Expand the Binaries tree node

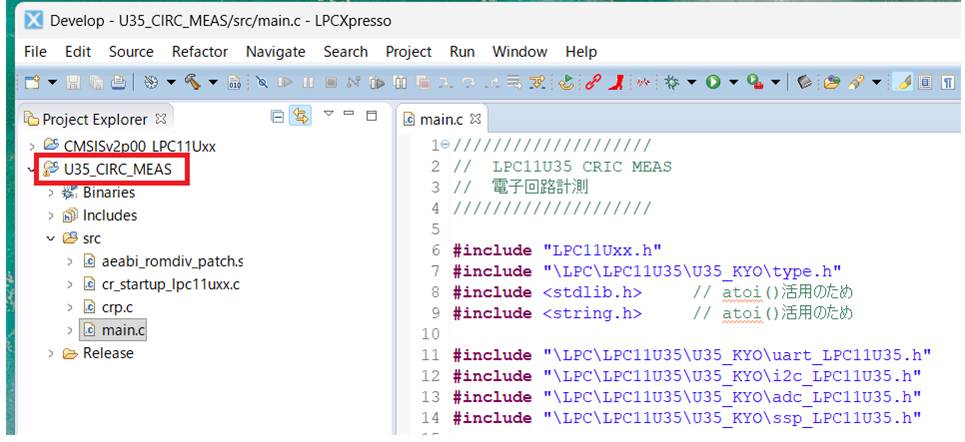(51, 193)
